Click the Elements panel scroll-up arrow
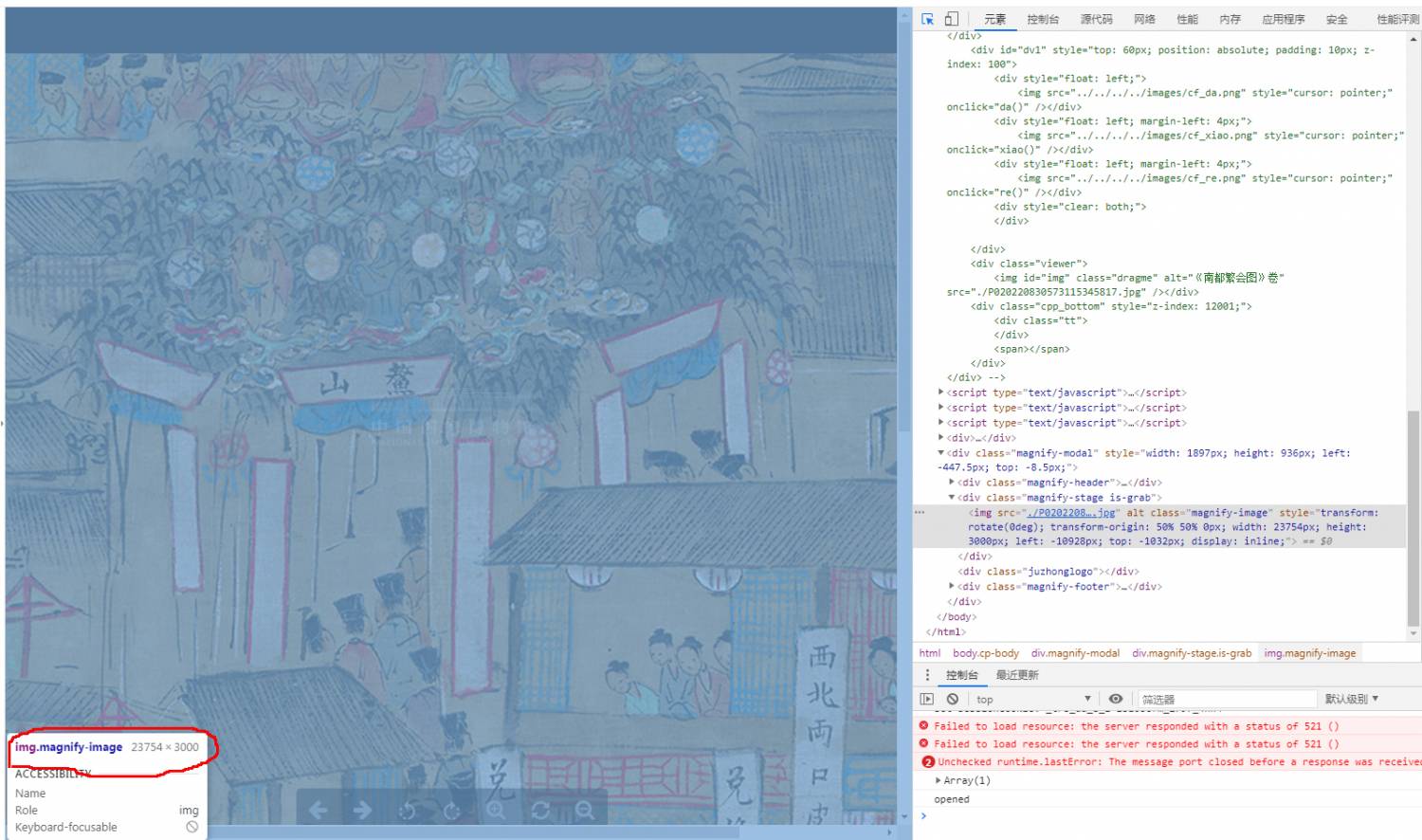Viewport: 1422px width, 840px height. point(1413,39)
